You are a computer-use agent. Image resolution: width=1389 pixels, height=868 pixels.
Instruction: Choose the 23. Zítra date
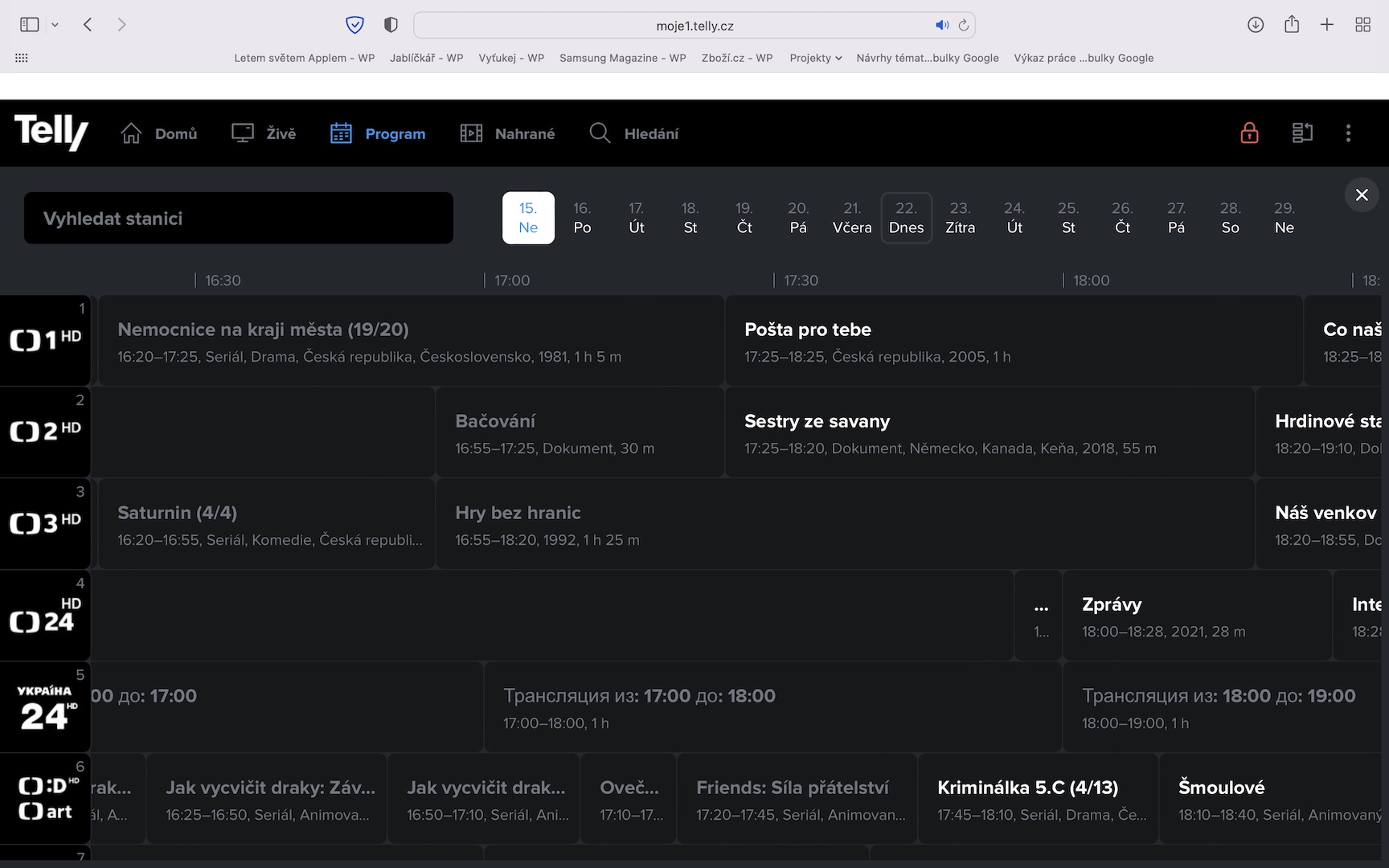click(x=960, y=218)
